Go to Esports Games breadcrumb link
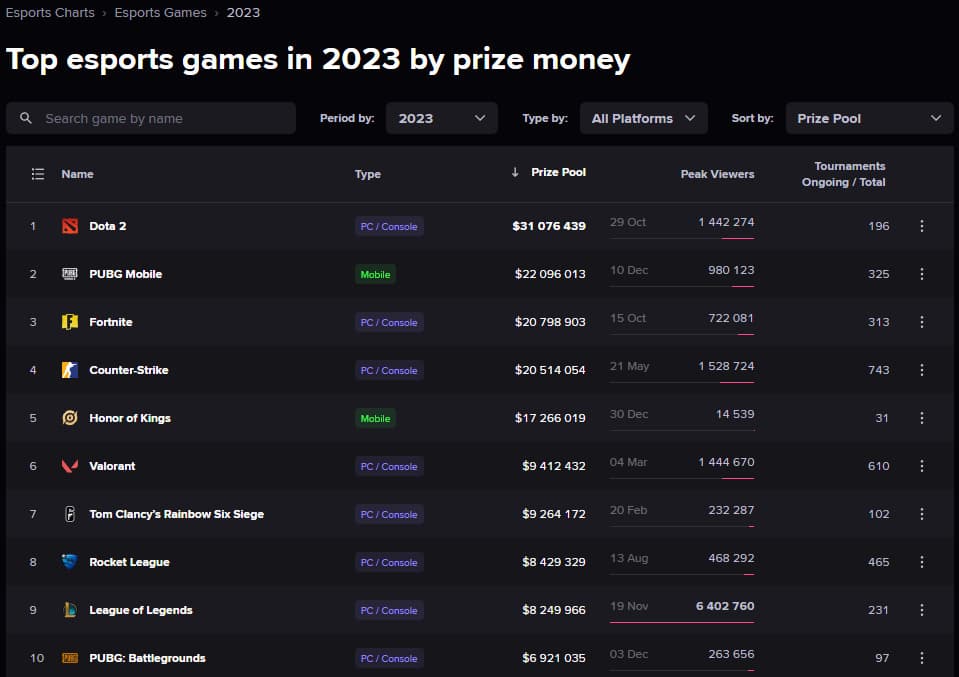 click(x=160, y=12)
